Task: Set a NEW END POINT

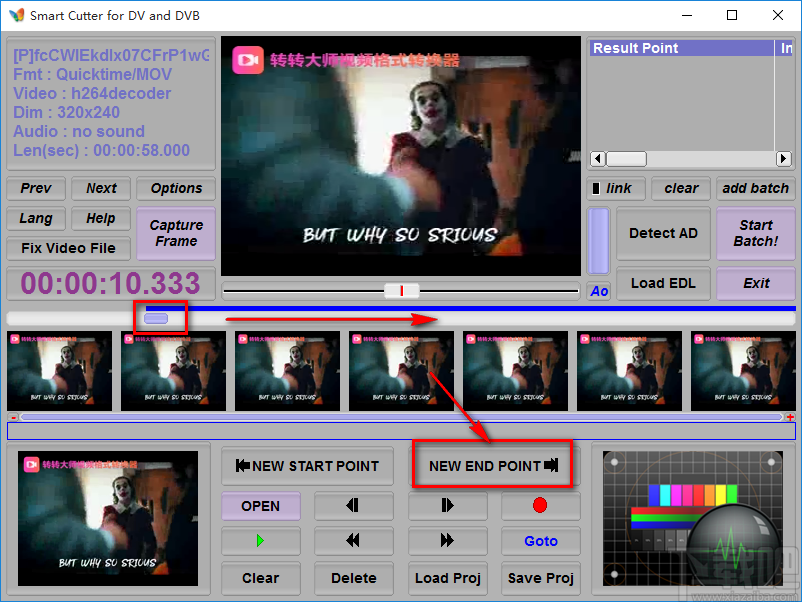Action: click(493, 466)
